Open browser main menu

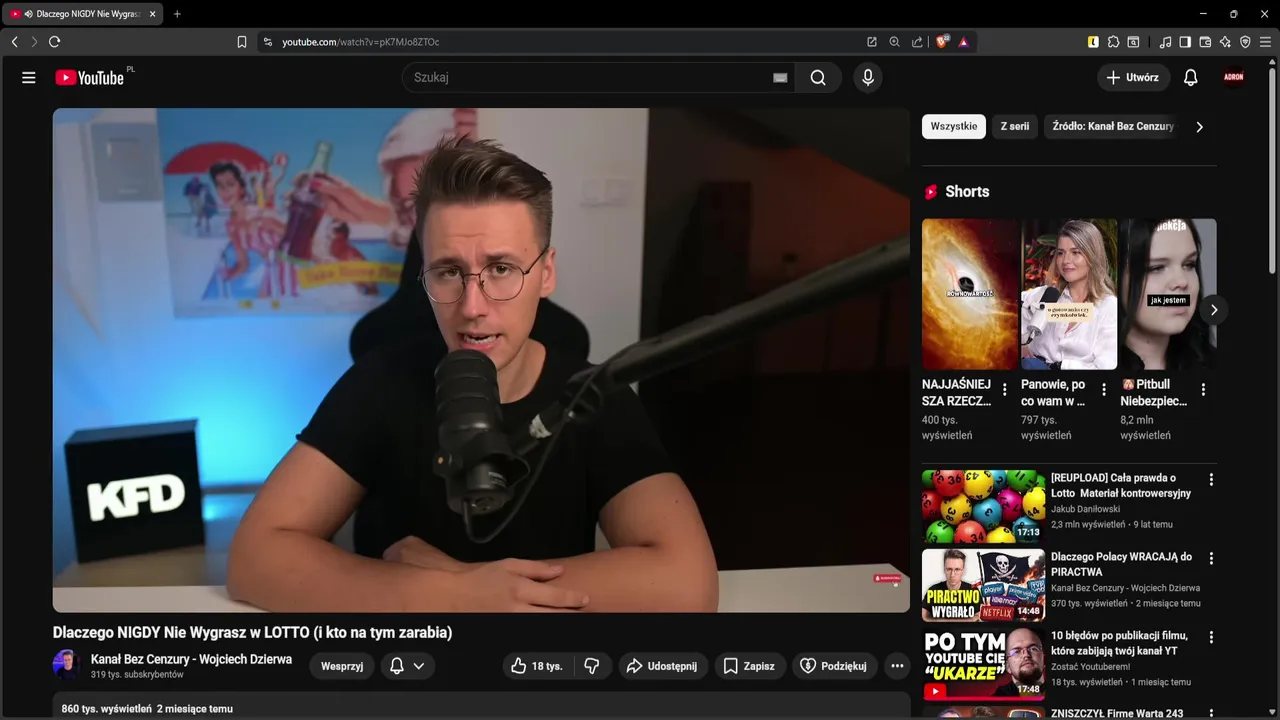1266,42
